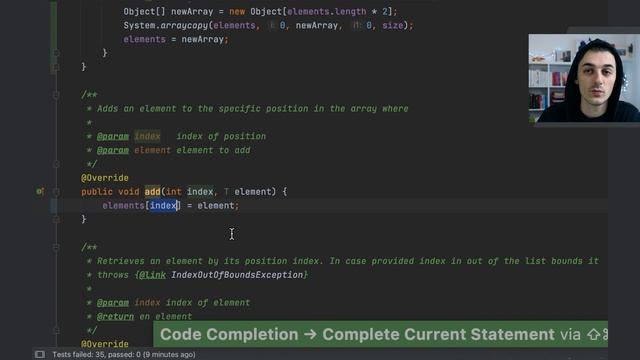Click '@Override' above public void add

(105, 178)
